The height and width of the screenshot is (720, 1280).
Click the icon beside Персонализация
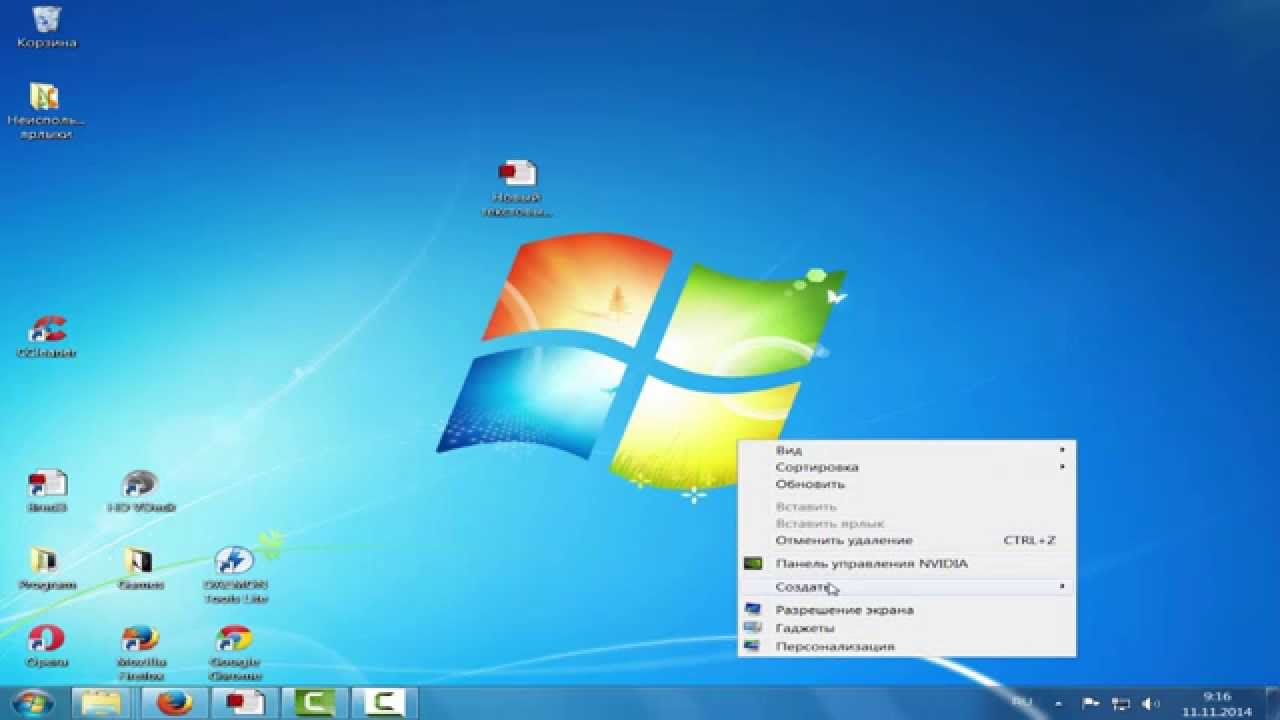click(753, 646)
